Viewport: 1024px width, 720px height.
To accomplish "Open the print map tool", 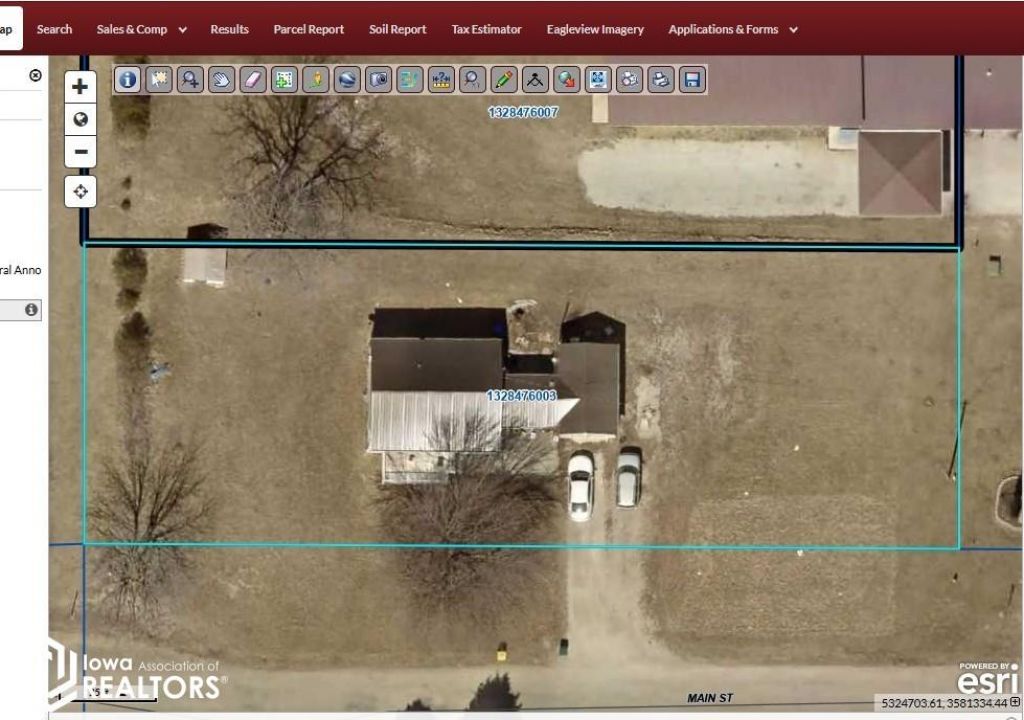I will (660, 80).
